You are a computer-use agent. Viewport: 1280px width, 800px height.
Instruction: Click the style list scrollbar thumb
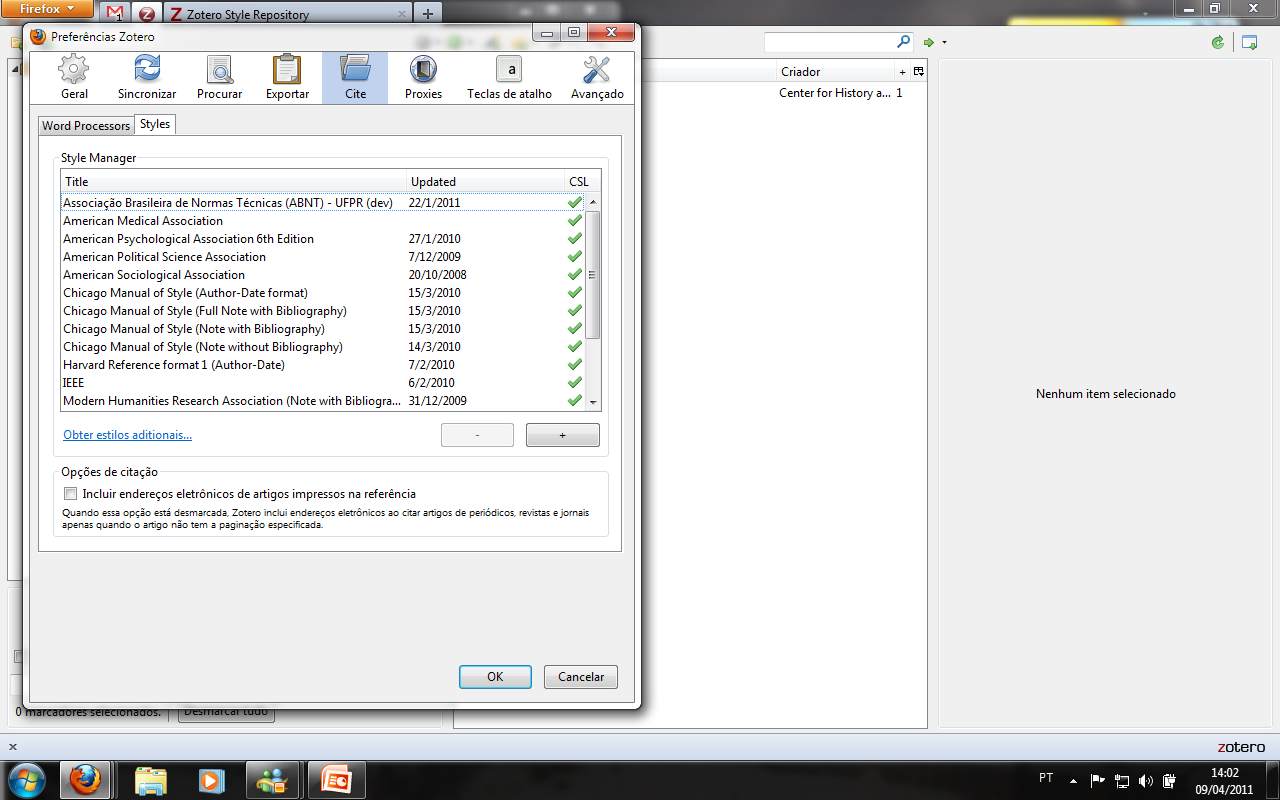click(593, 275)
